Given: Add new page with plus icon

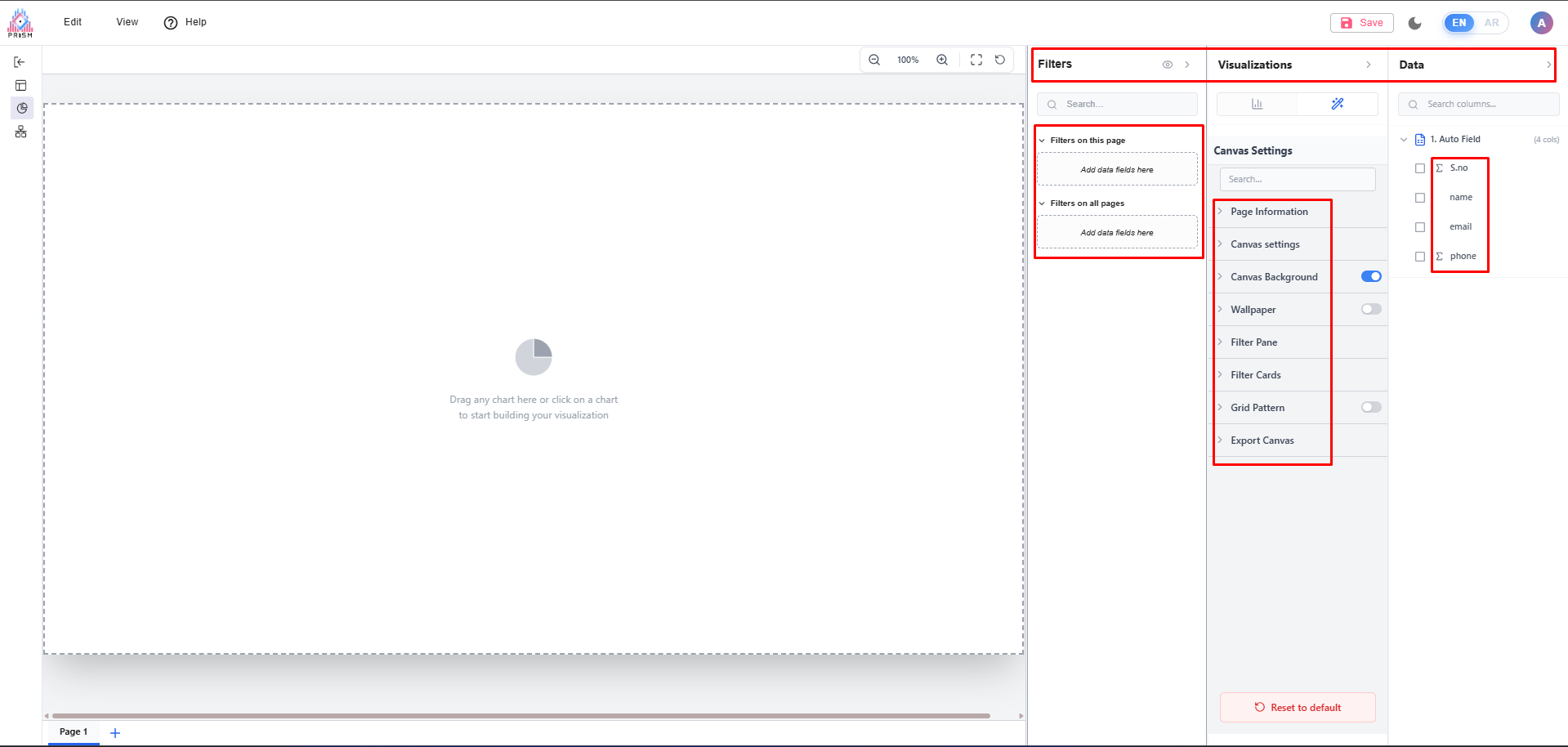Looking at the screenshot, I should pyautogui.click(x=115, y=733).
